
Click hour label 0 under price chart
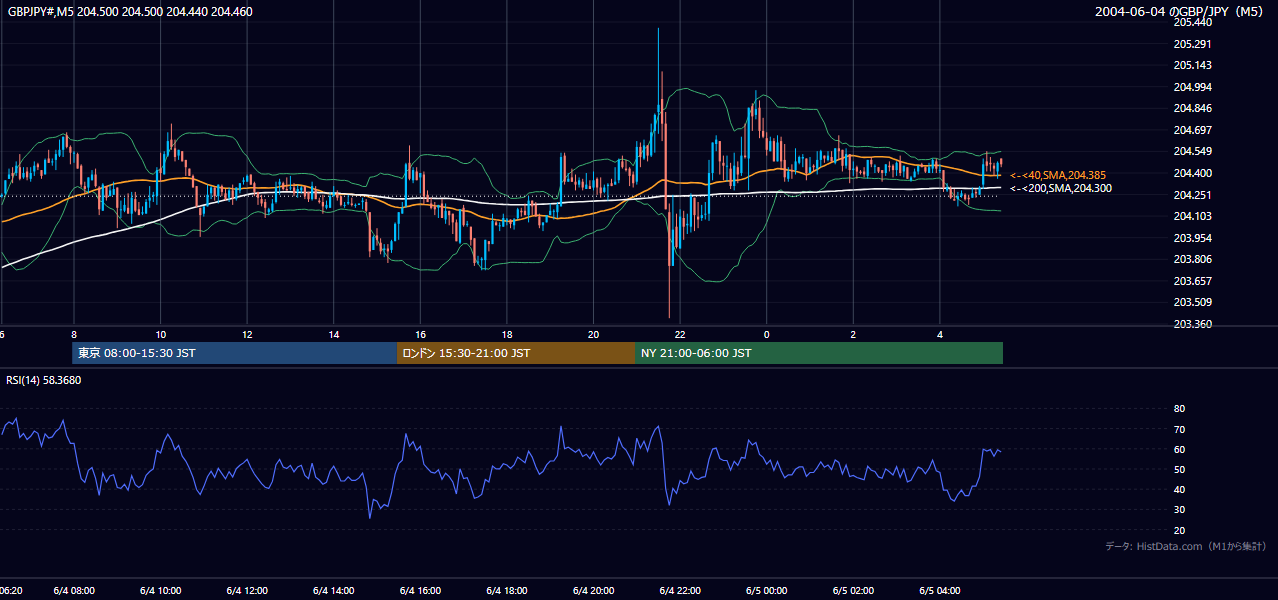tap(767, 334)
